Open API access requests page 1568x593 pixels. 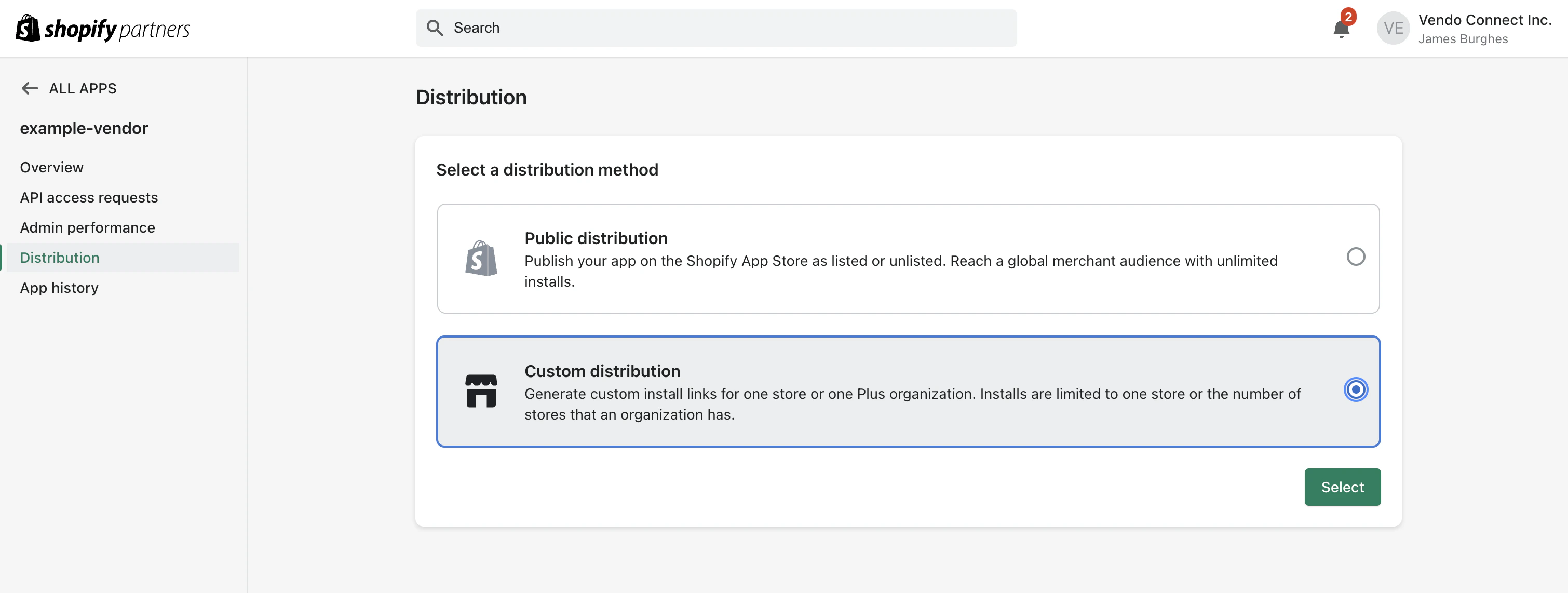tap(89, 198)
